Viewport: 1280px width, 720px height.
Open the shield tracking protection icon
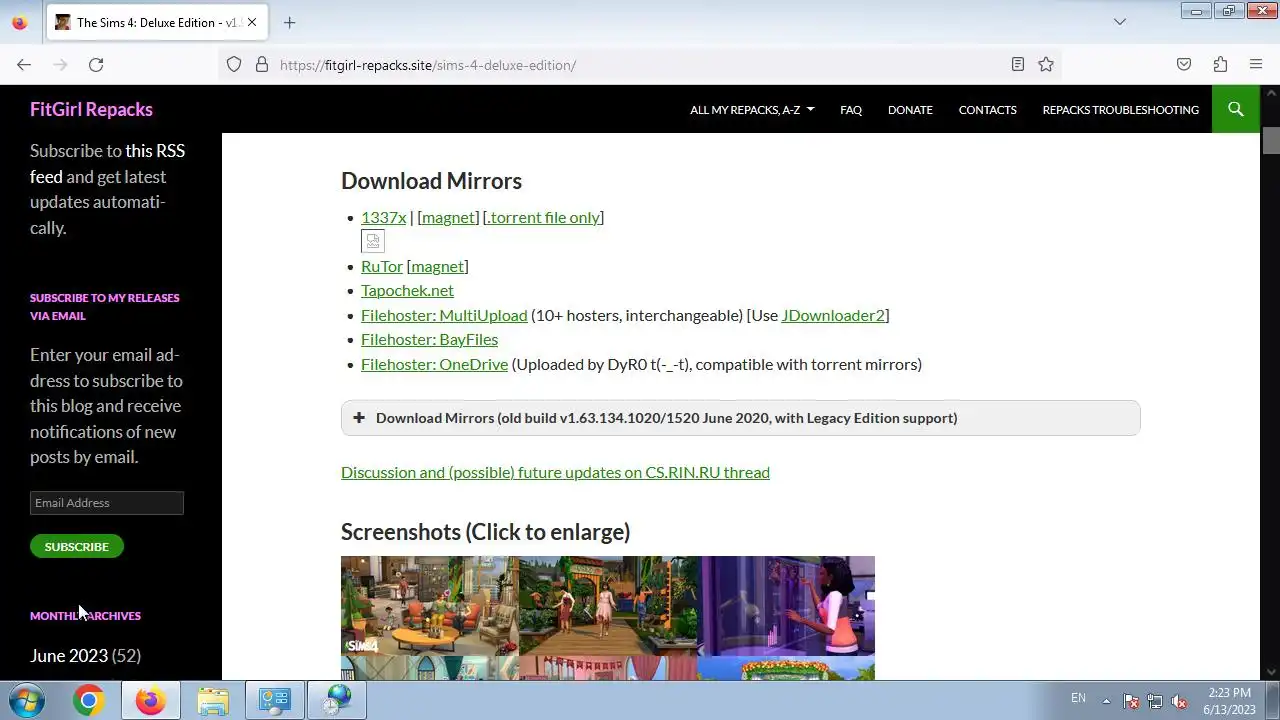234,65
